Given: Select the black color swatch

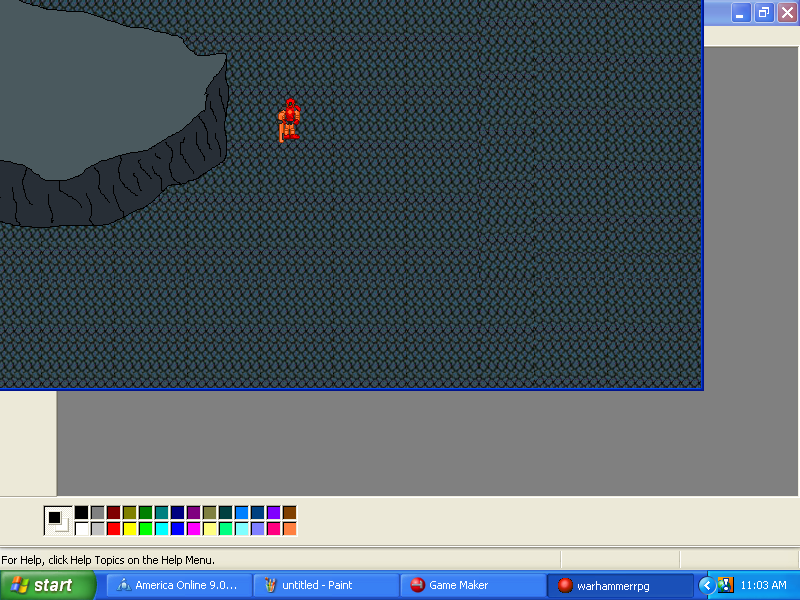Looking at the screenshot, I should tap(81, 511).
